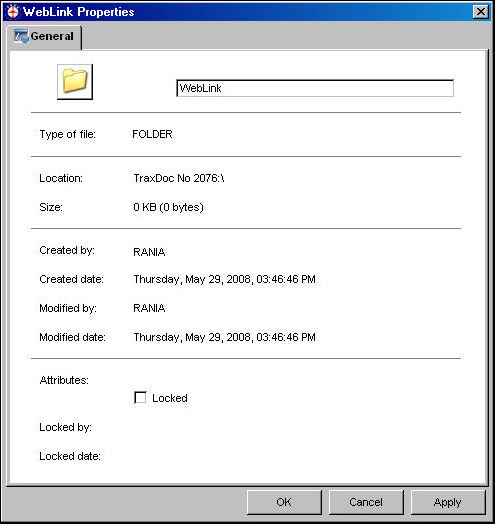Click the WebLink Properties title bar icon
The width and height of the screenshot is (495, 524).
[x=13, y=12]
